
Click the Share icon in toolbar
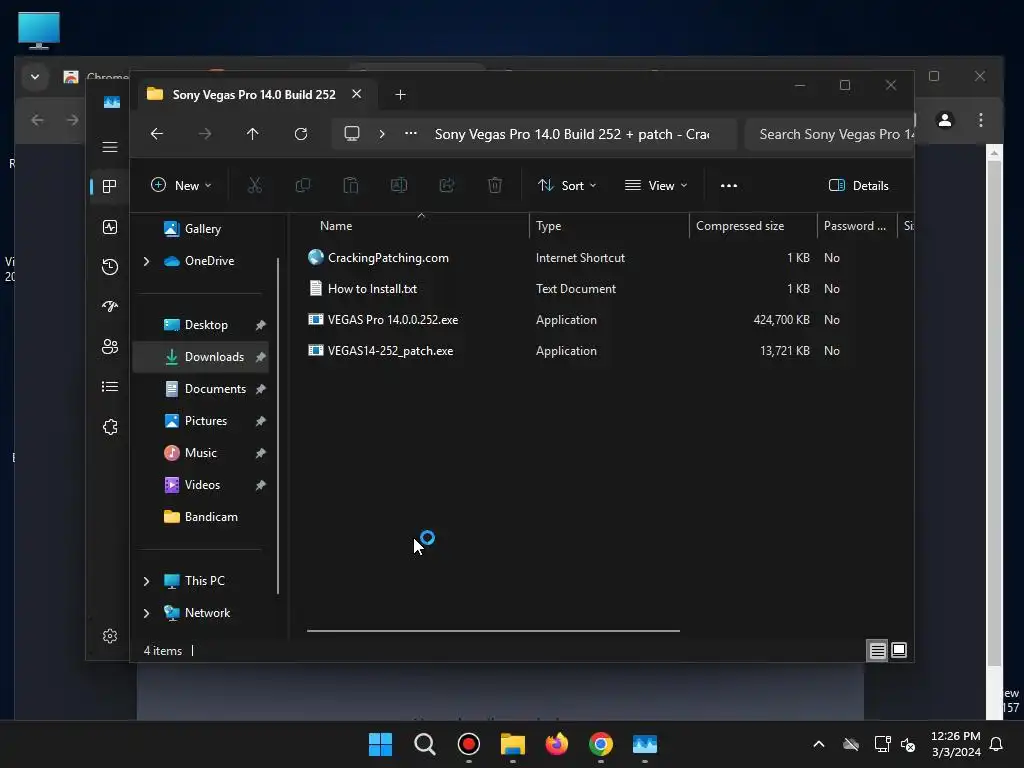click(x=447, y=185)
